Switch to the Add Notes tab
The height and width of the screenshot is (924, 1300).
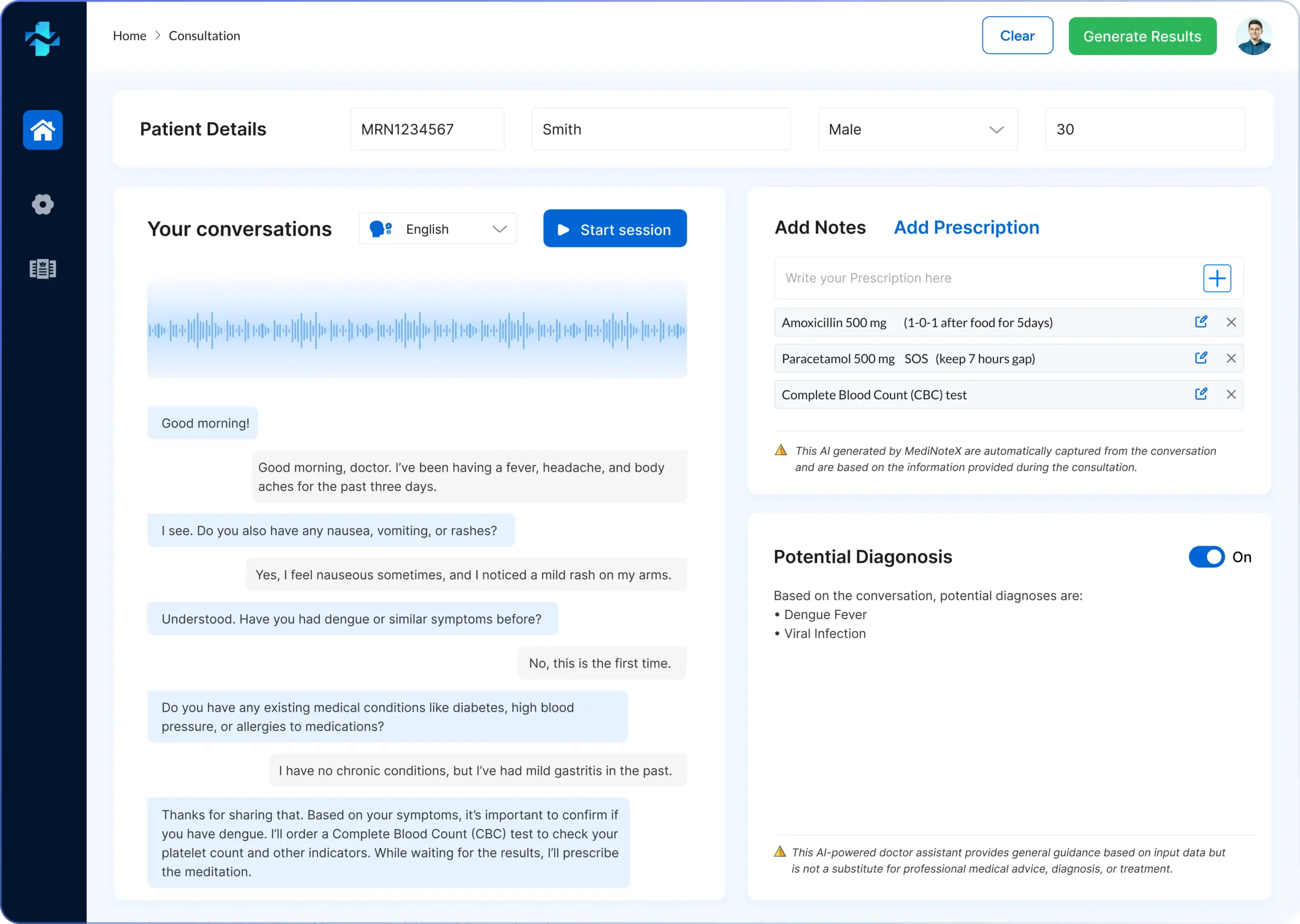coord(820,227)
